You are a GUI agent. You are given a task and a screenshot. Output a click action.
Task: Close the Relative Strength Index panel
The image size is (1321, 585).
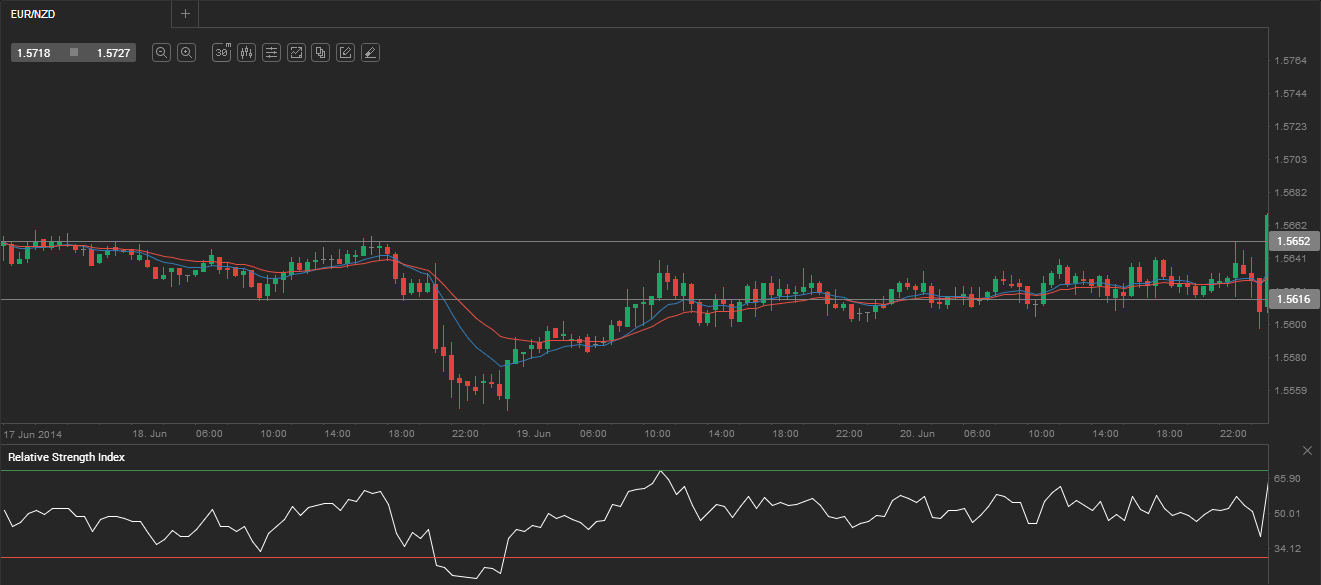coord(1307,451)
